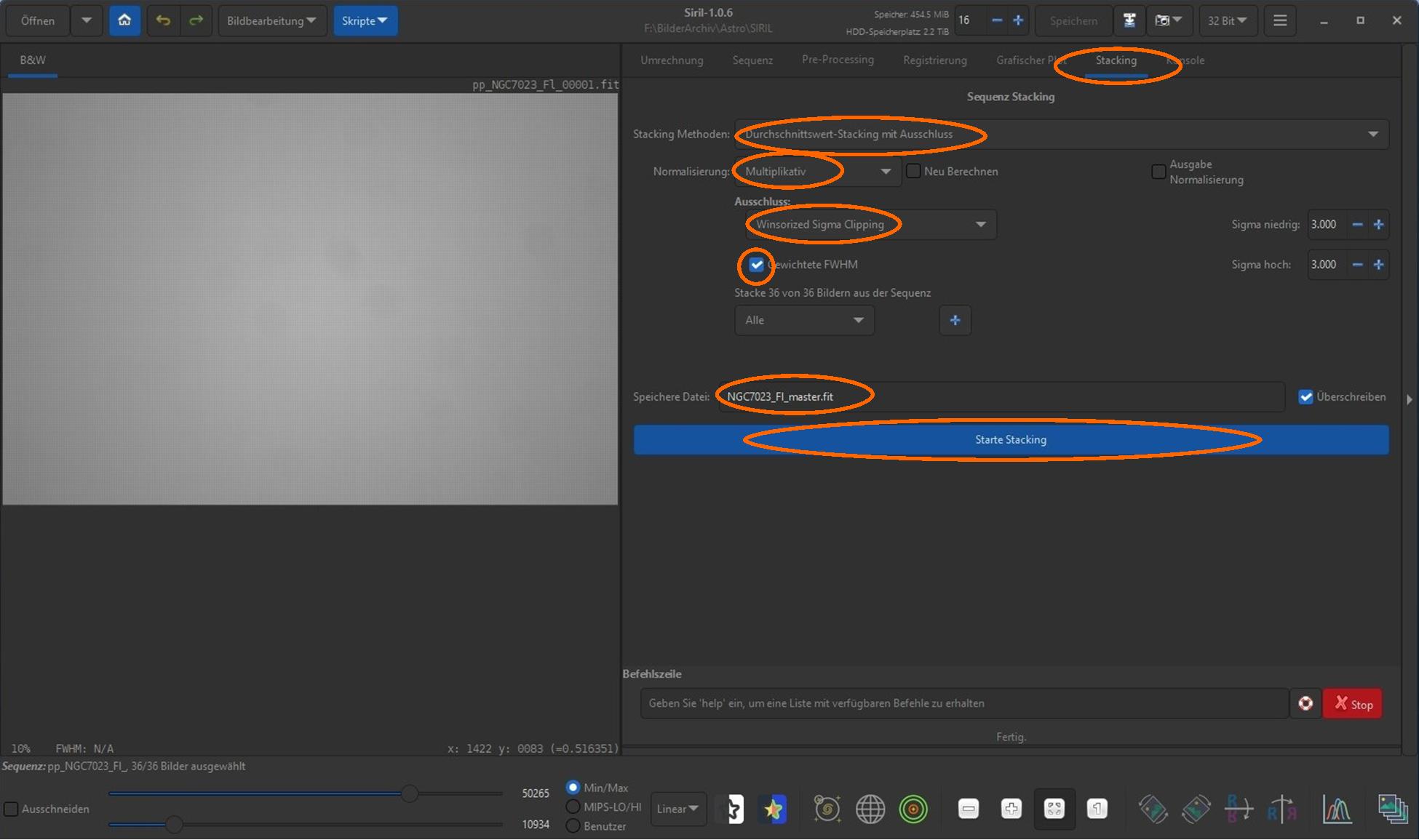Click the green concentric circles icon
1419x840 pixels.
(x=913, y=809)
